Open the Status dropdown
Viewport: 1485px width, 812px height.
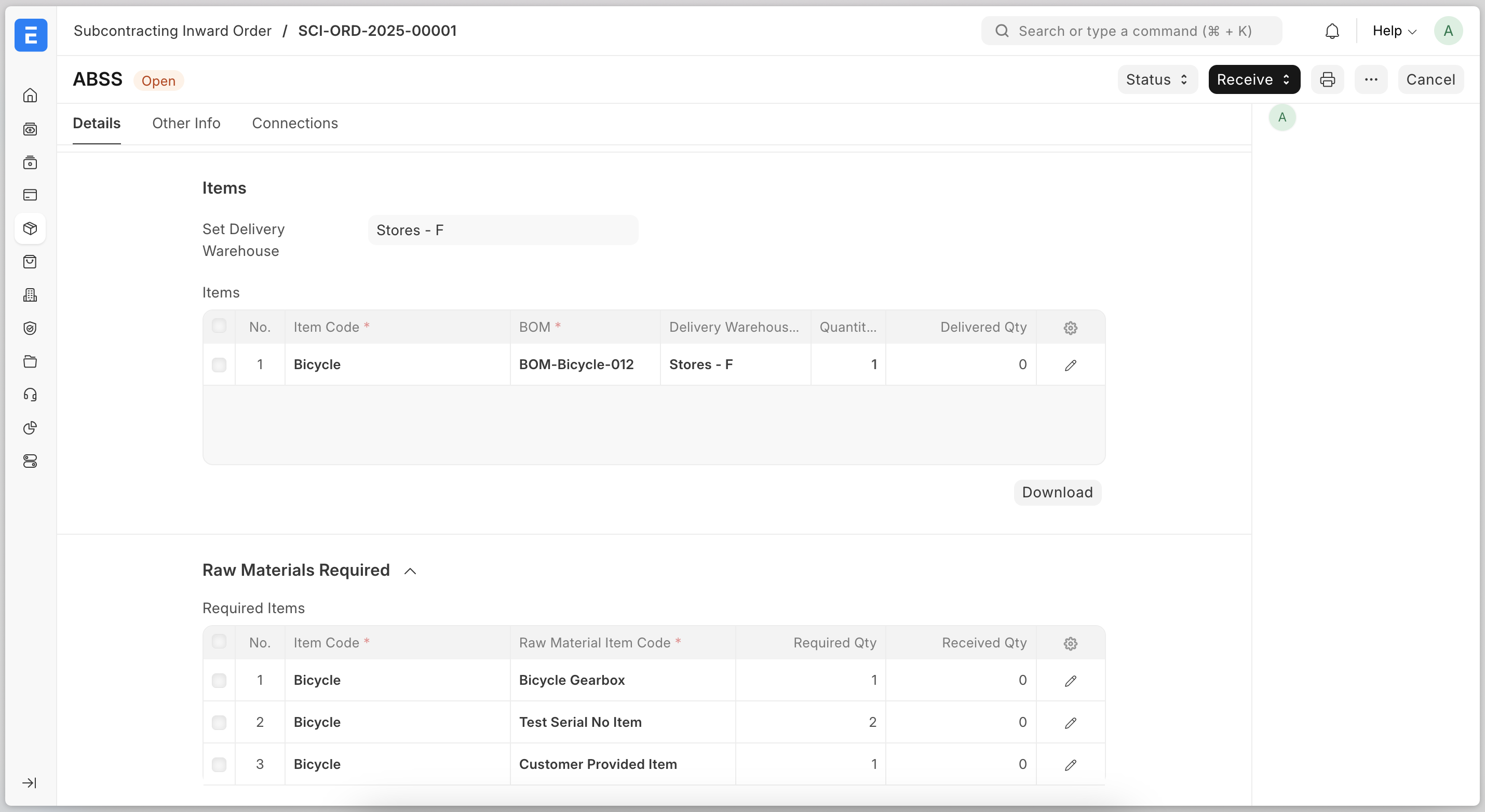pyautogui.click(x=1157, y=79)
